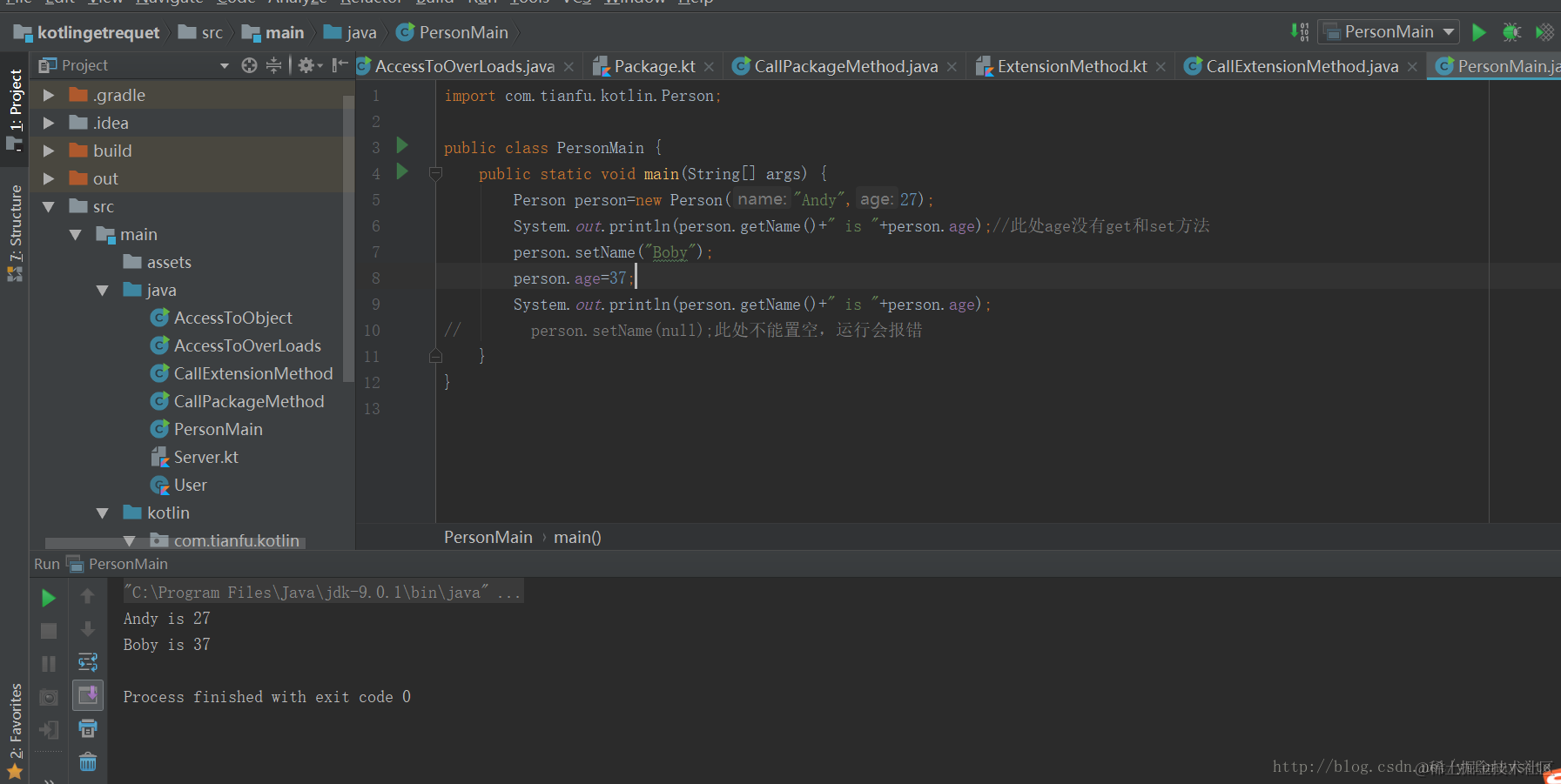The image size is (1561, 784).
Task: Open the Project view type dropdown
Action: (224, 65)
